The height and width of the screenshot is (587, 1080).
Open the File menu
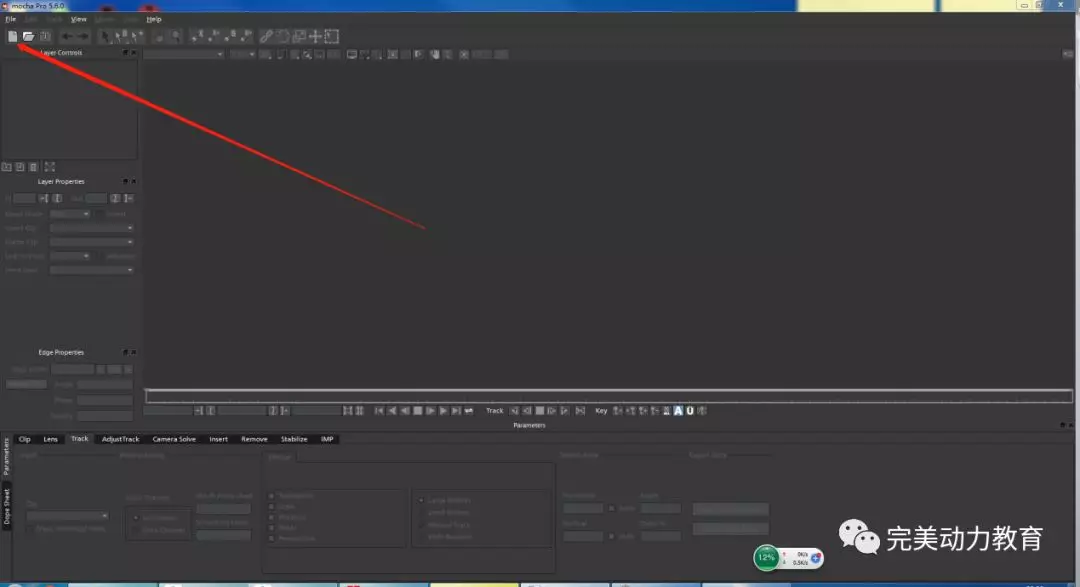pyautogui.click(x=11, y=19)
